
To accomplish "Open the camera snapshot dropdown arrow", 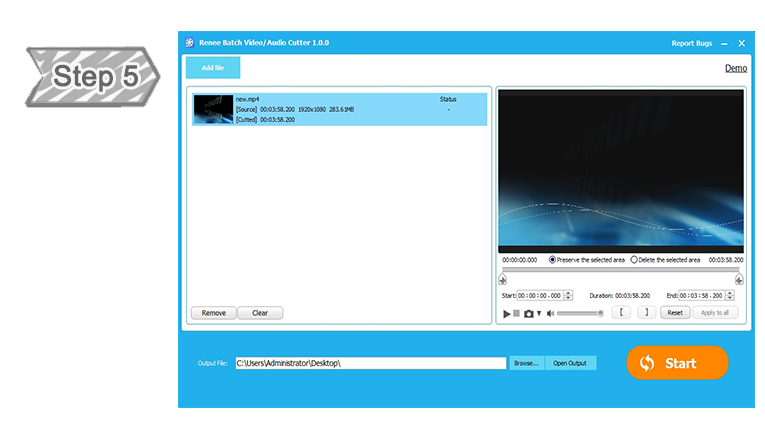I will 538,314.
